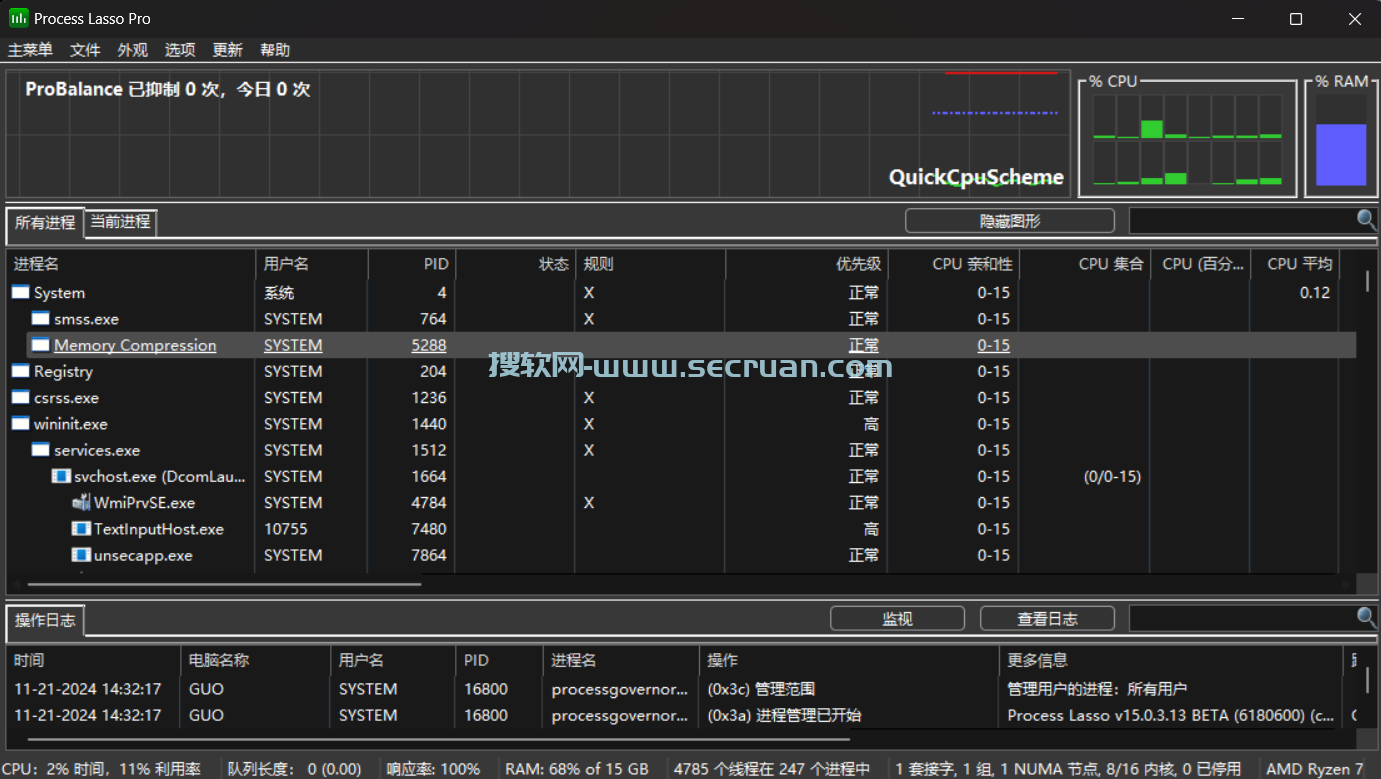Sort by the 用户名 process column header
The height and width of the screenshot is (779, 1381).
312,264
